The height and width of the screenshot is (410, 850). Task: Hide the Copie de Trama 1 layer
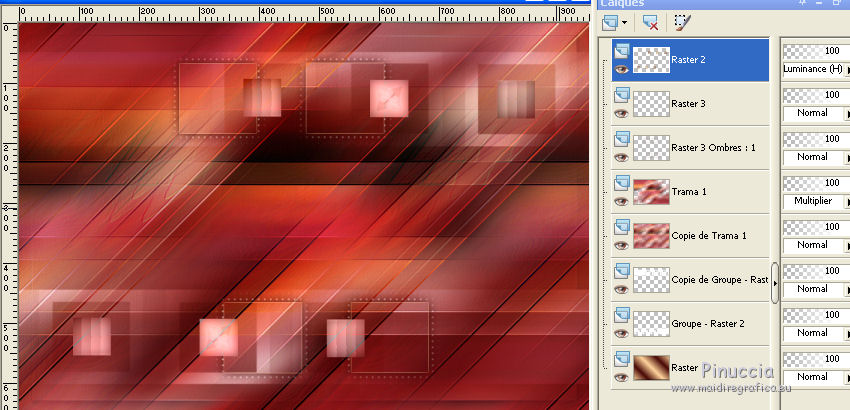[x=622, y=245]
